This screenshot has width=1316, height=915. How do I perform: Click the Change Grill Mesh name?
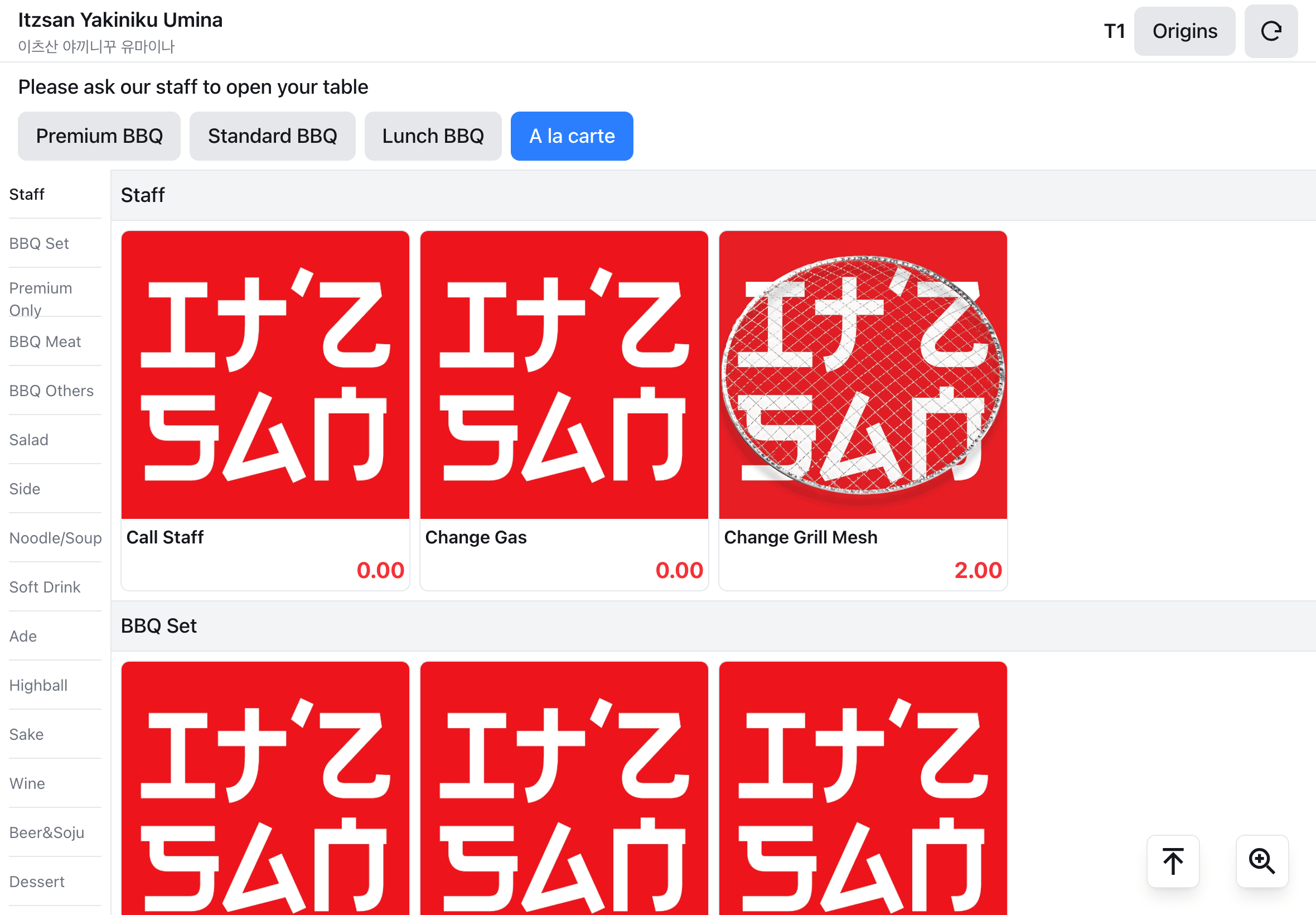[800, 537]
